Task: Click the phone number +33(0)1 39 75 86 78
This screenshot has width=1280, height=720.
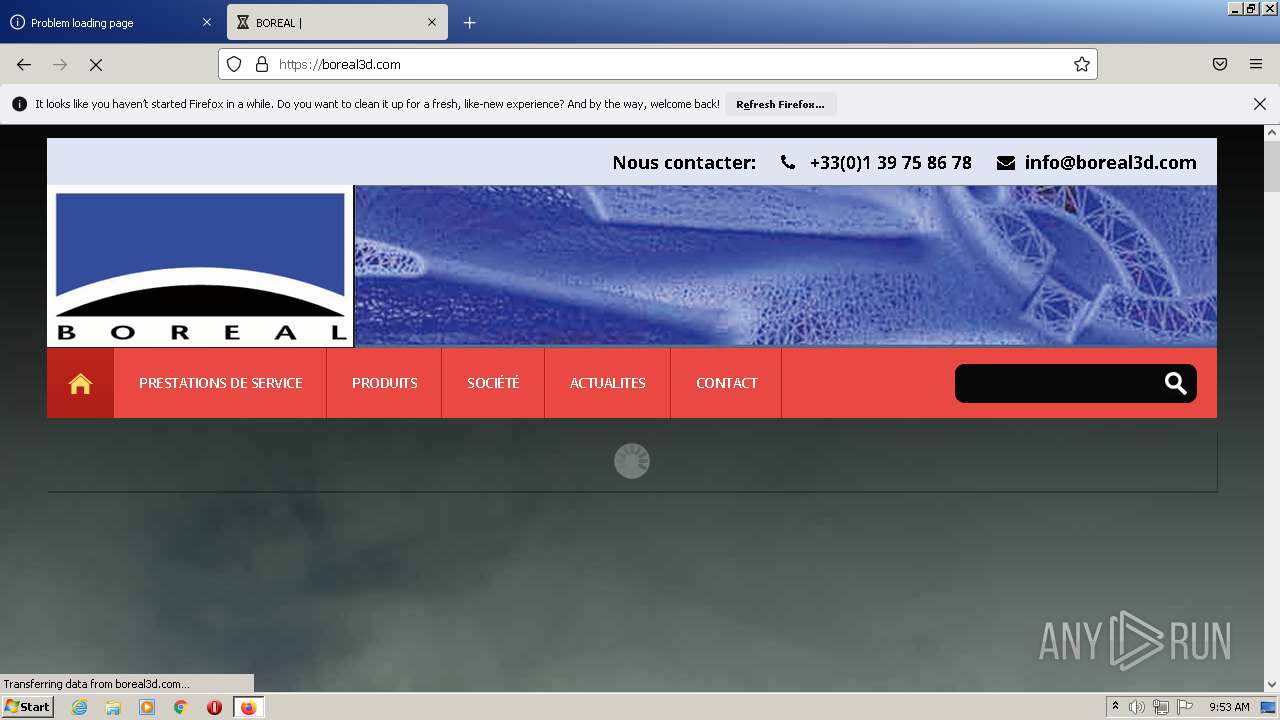Action: 890,162
